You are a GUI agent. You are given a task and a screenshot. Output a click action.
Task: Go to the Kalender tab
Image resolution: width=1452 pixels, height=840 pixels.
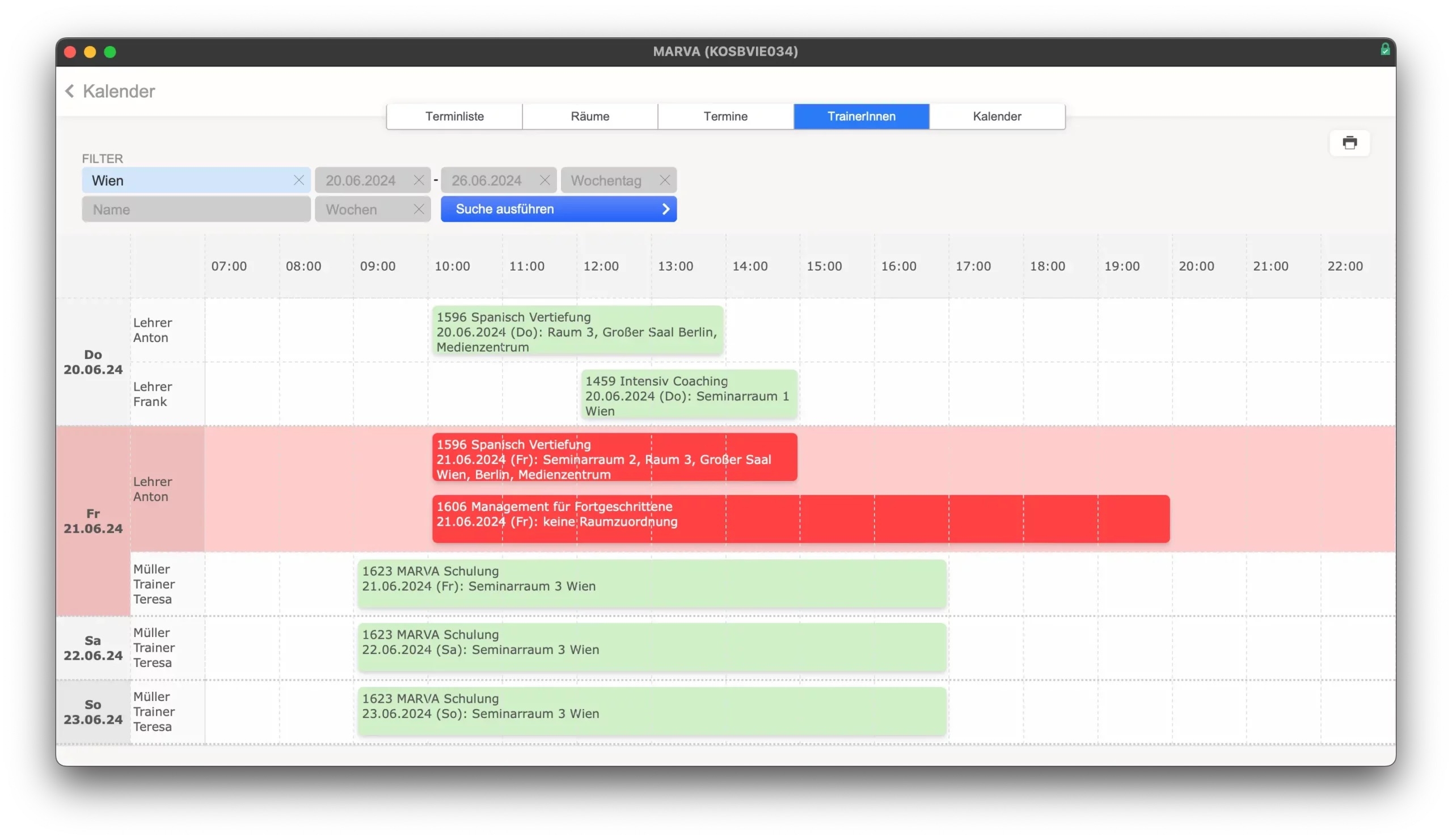[996, 116]
